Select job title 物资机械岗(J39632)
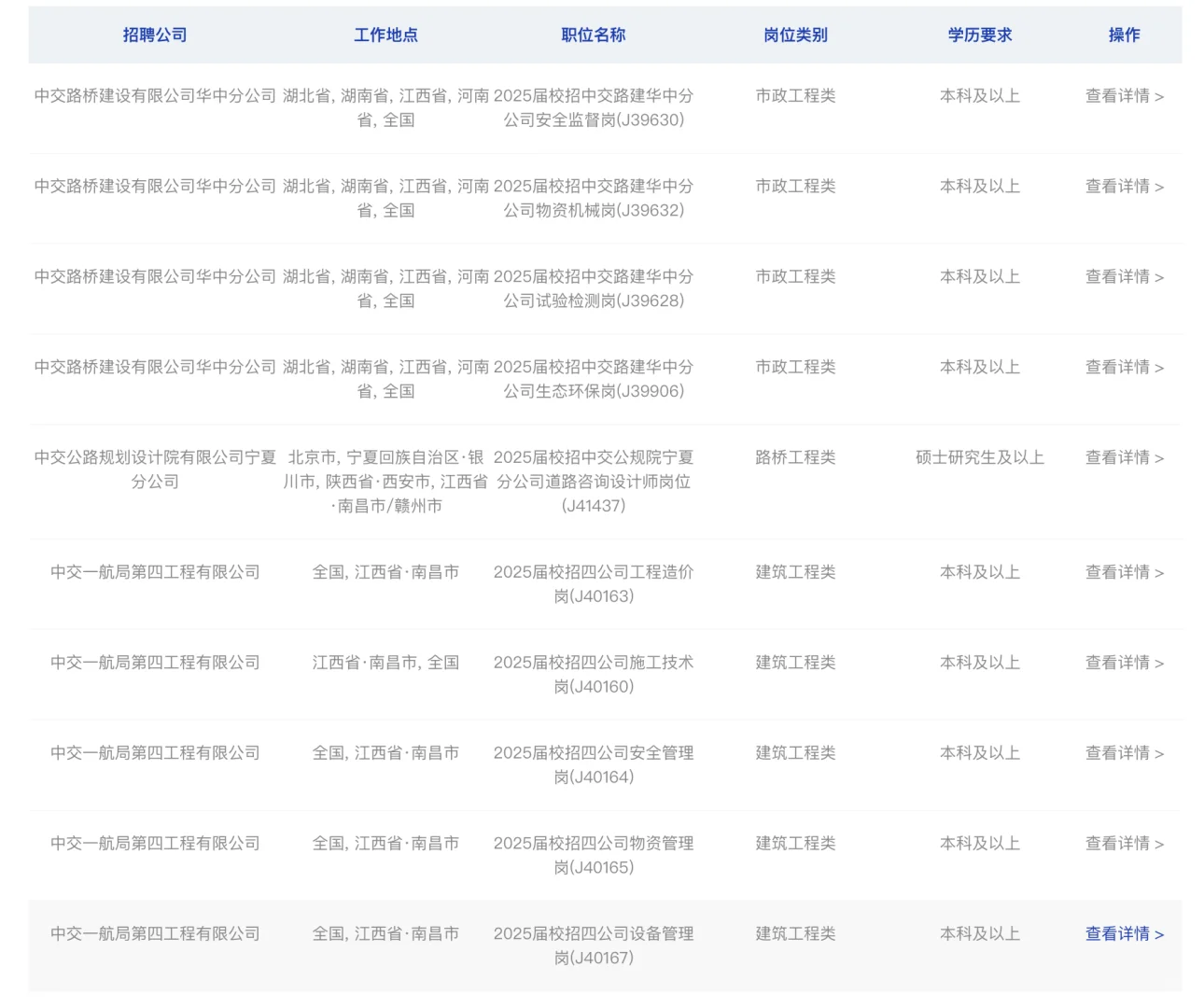Image resolution: width=1204 pixels, height=1008 pixels. click(594, 199)
